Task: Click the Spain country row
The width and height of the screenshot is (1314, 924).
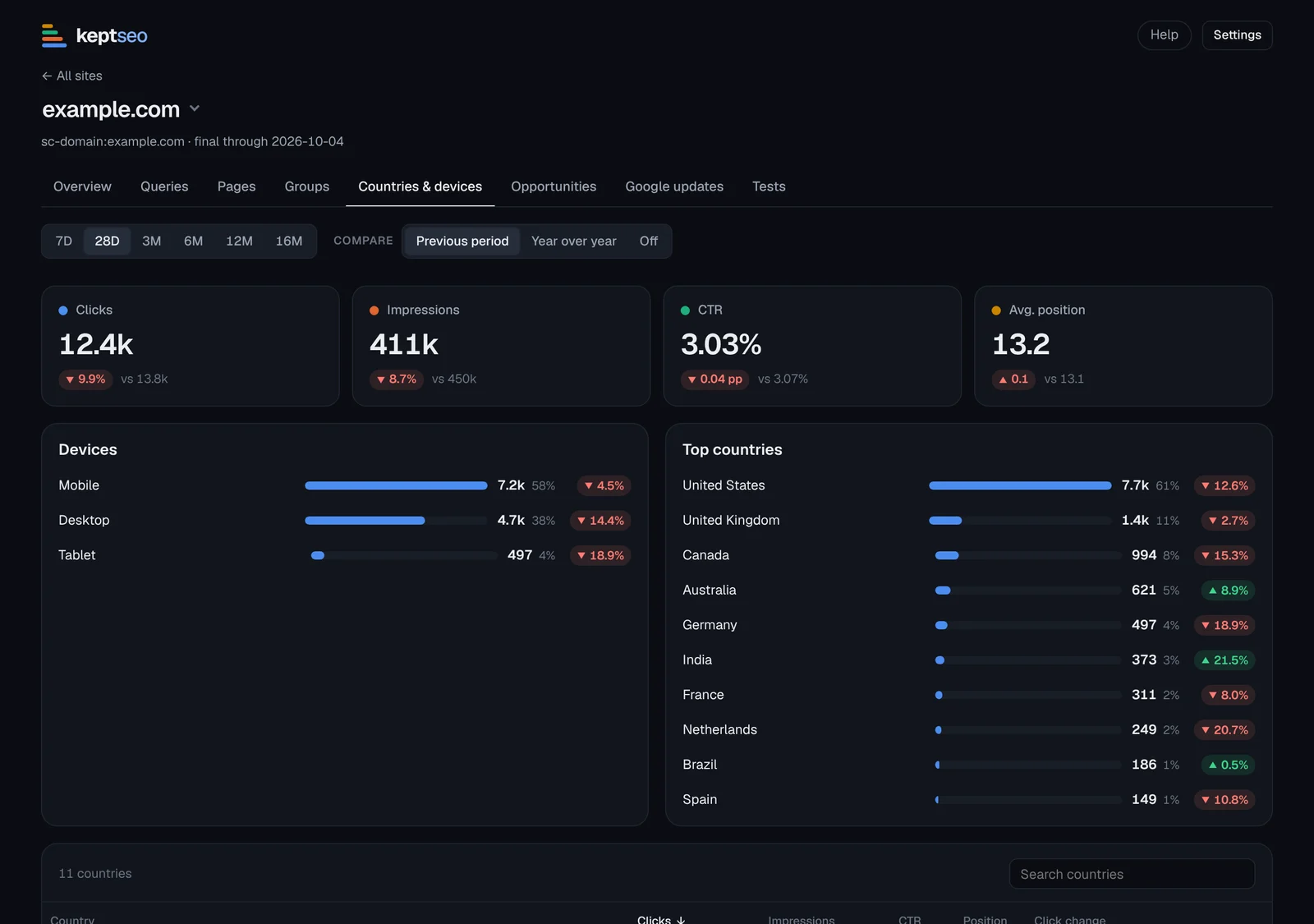Action: point(969,799)
